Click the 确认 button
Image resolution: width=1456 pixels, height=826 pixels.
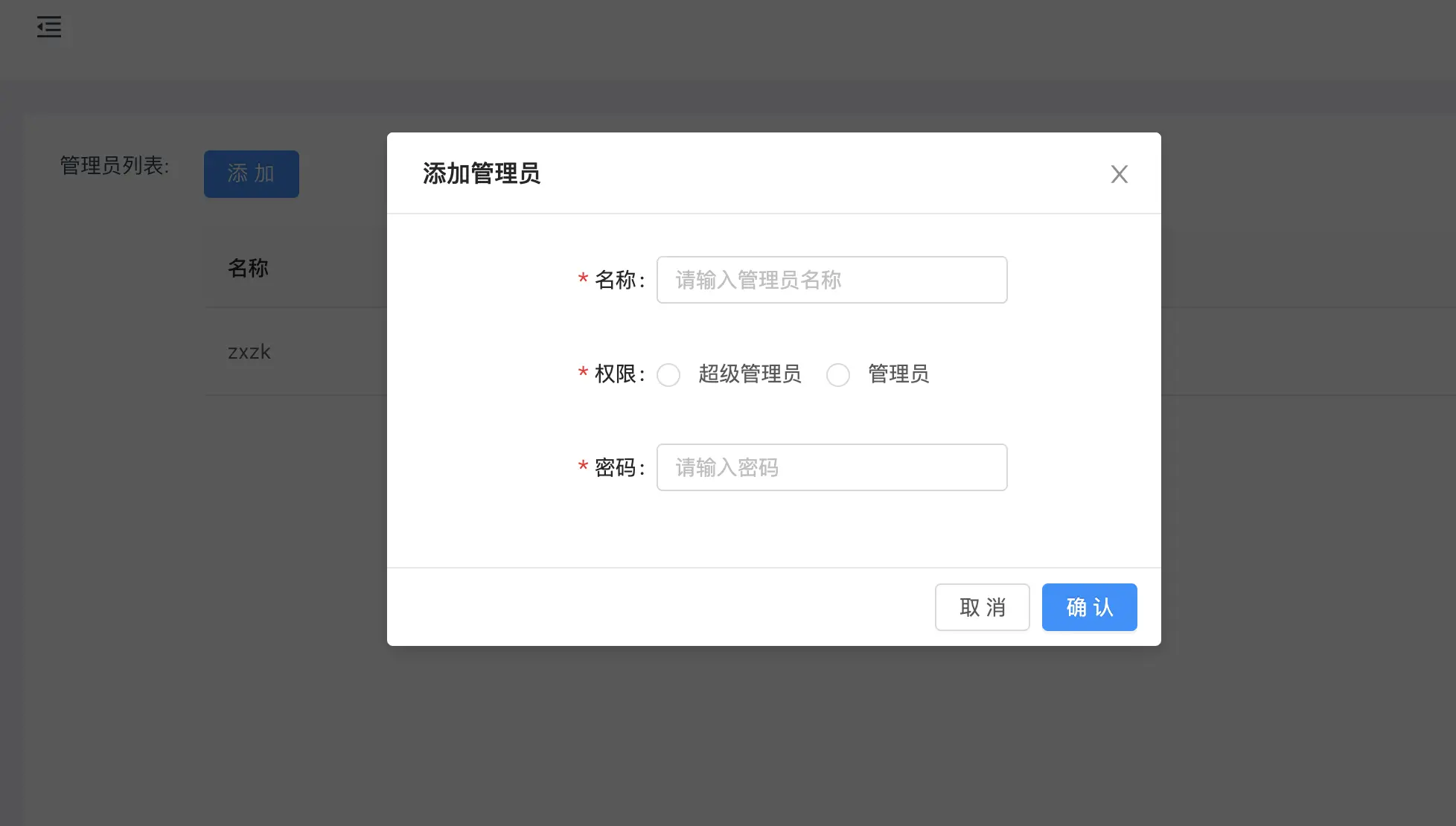pos(1089,607)
